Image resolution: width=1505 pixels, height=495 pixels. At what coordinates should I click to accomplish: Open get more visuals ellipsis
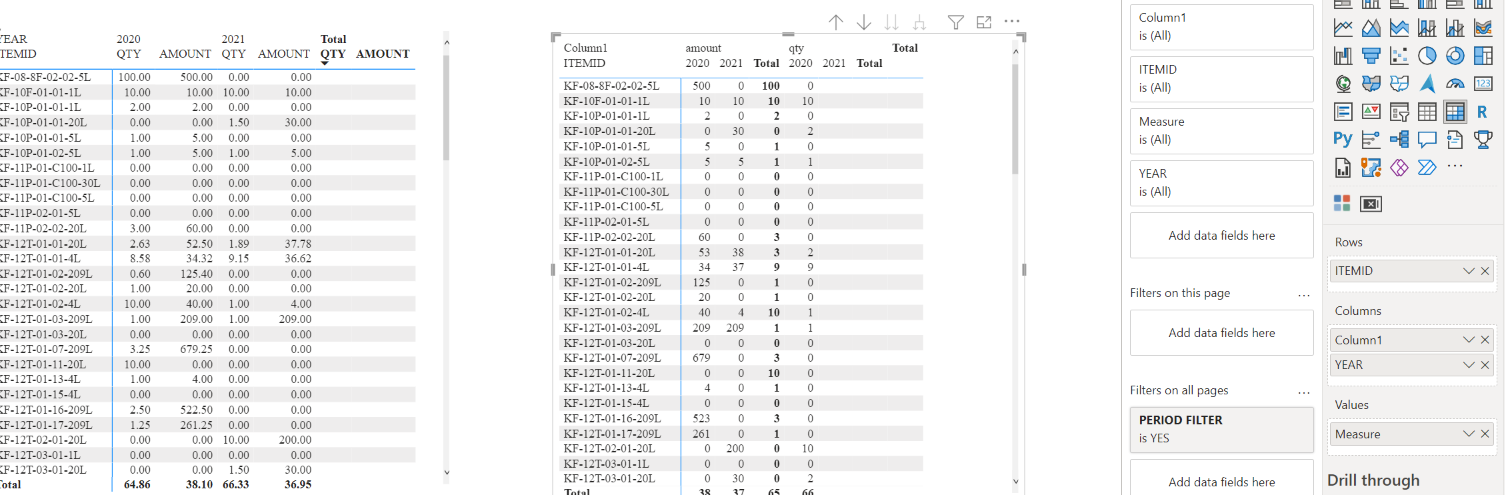1455,165
